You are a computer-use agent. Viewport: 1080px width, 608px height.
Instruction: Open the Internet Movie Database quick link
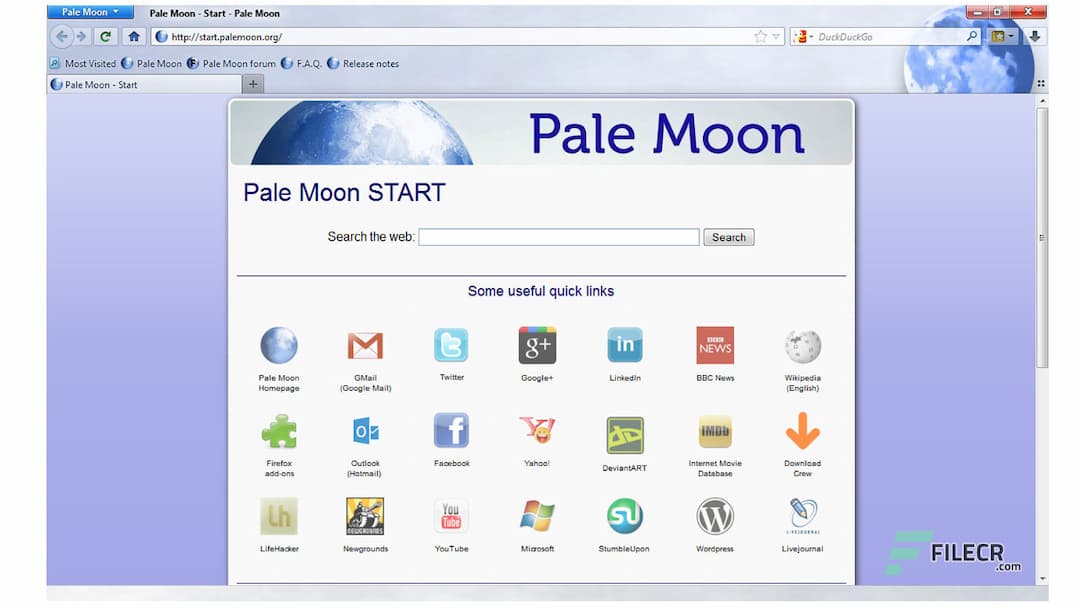714,432
